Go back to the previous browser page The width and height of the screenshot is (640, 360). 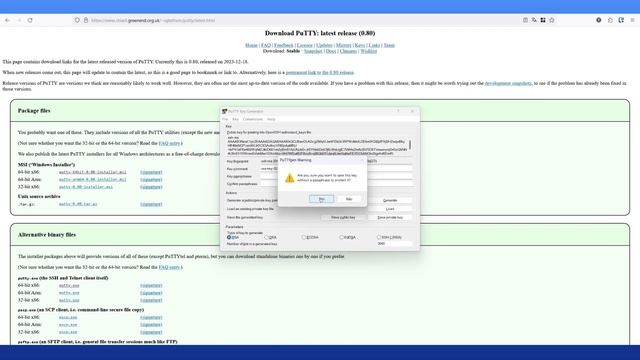click(x=7, y=20)
